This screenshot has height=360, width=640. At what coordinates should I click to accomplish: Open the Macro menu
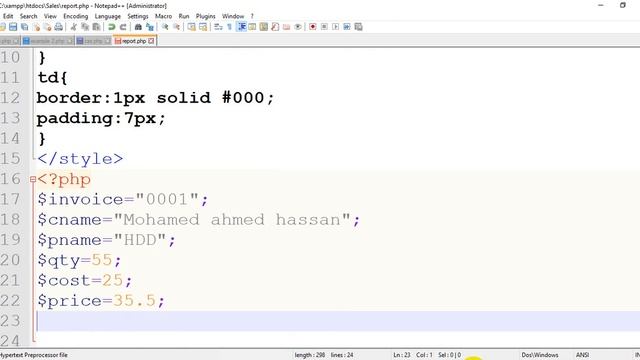[x=163, y=16]
